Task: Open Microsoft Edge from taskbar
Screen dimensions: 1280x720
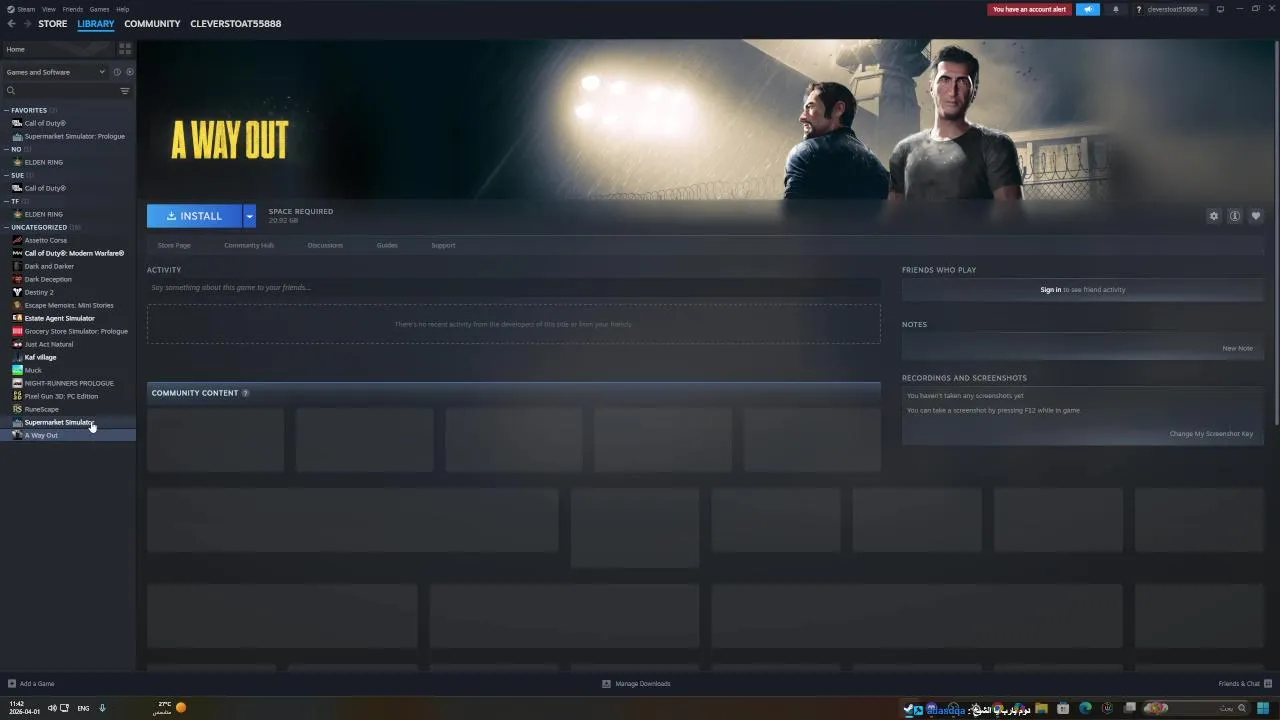Action: [x=1085, y=708]
